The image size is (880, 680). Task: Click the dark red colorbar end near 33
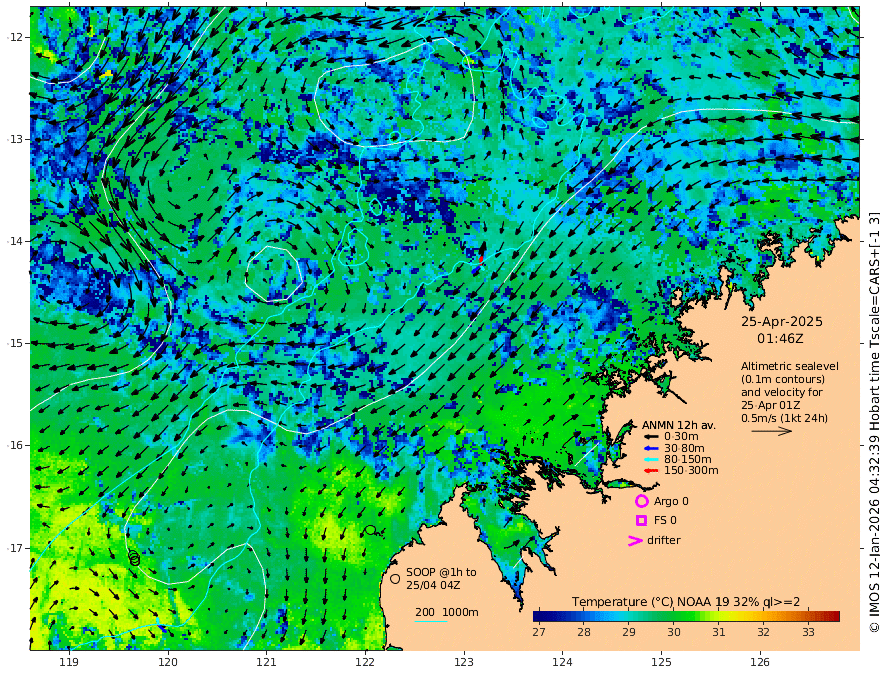(x=831, y=616)
